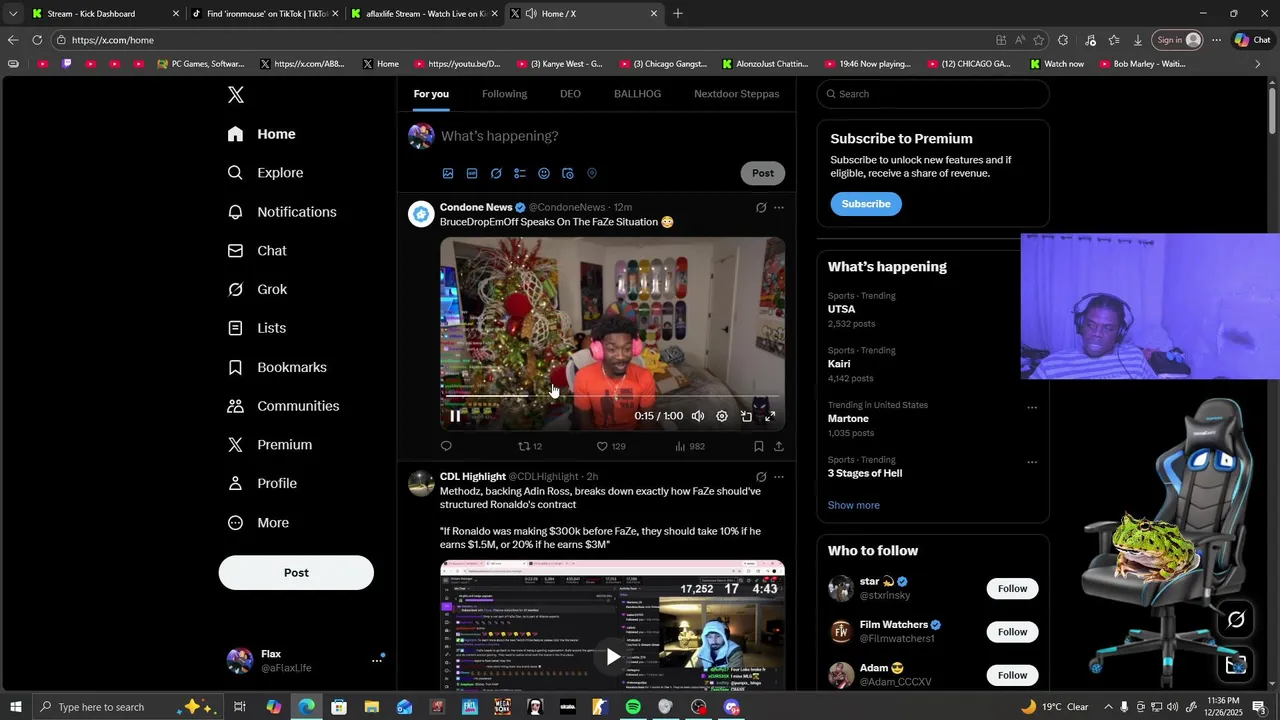This screenshot has width=1280, height=720.
Task: Reply to the Condone News post
Action: [x=446, y=446]
